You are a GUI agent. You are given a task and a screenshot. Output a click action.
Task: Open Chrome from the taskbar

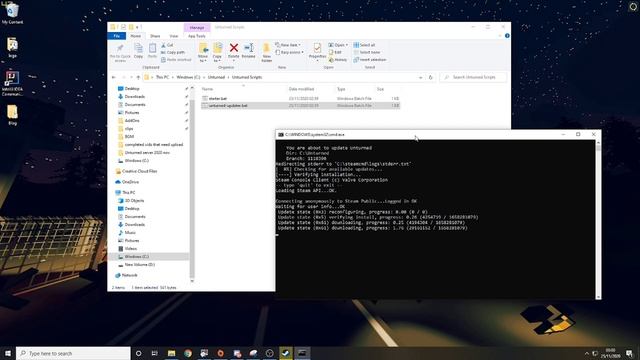pyautogui.click(x=188, y=353)
